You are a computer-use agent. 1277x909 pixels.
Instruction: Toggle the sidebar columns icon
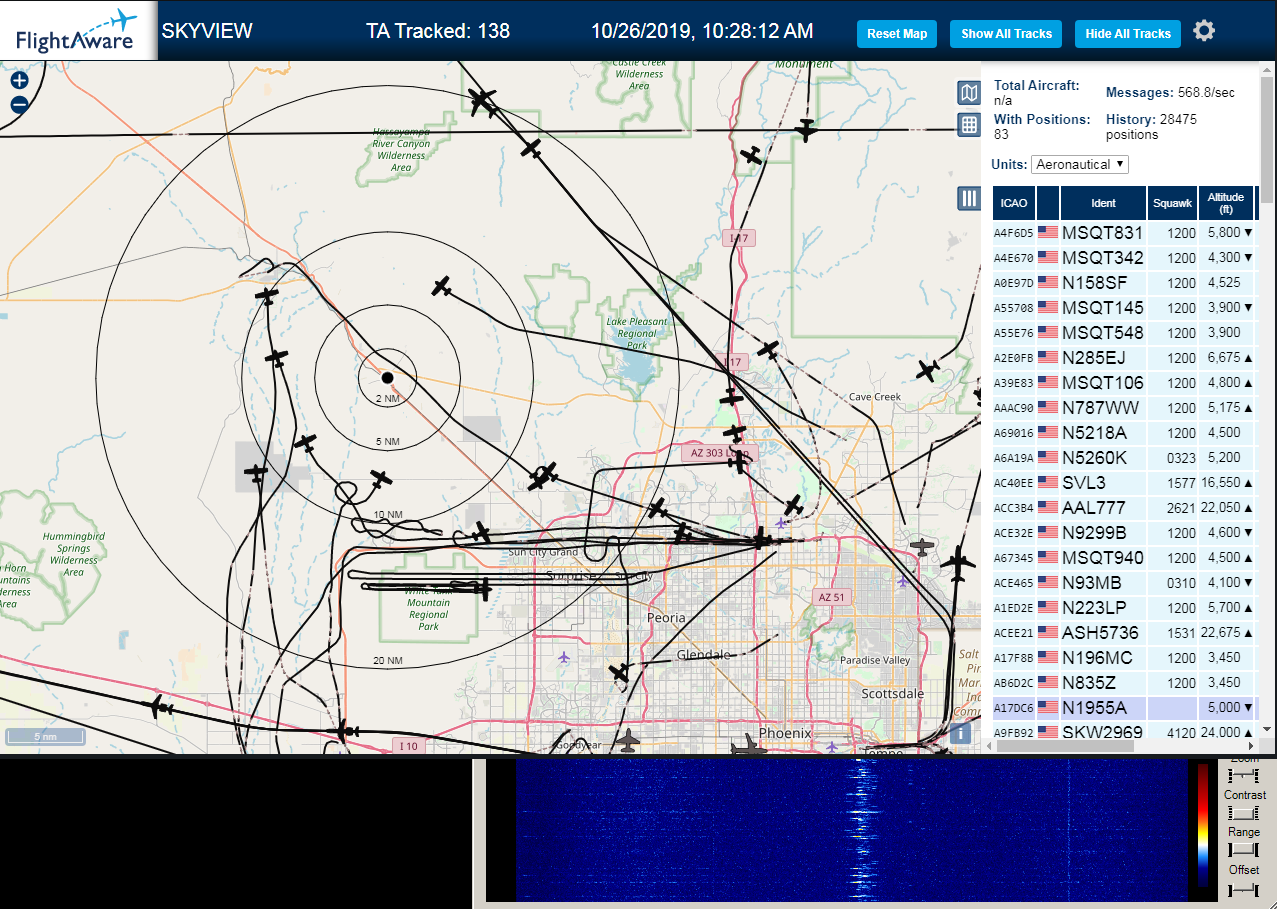pos(968,198)
